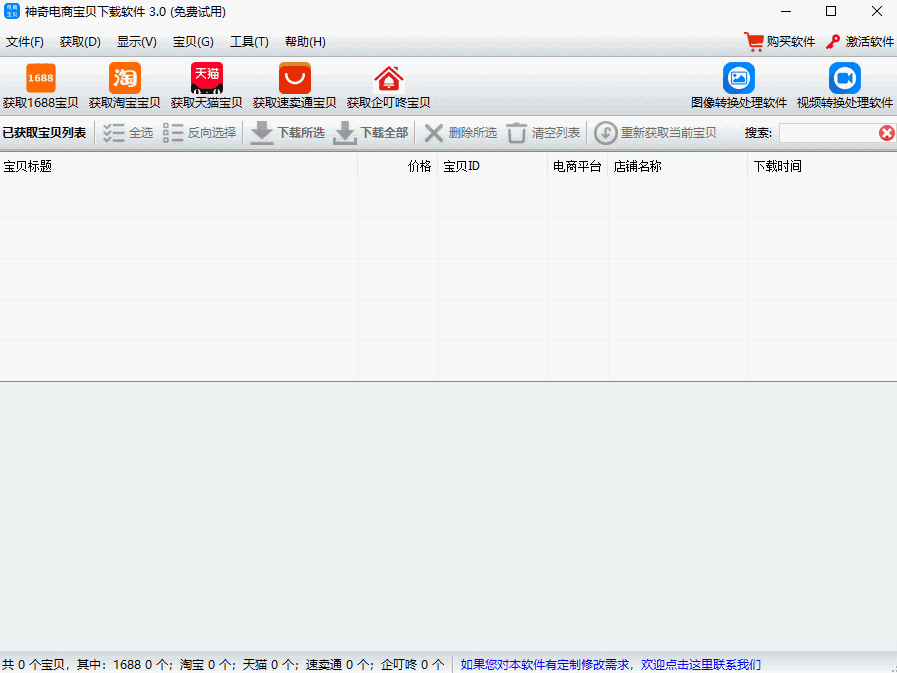Viewport: 897px width, 673px height.
Task: Click the custom modification contact link
Action: pos(610,664)
